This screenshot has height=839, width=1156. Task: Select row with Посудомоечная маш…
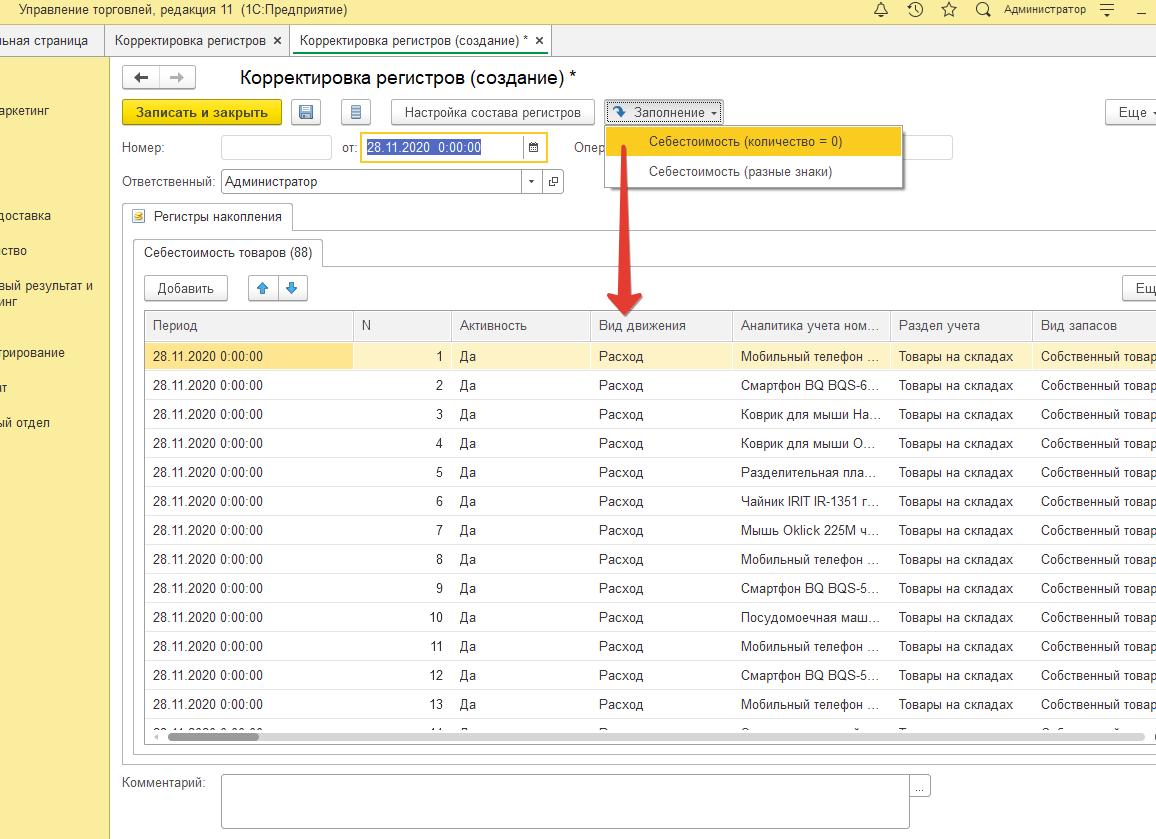click(650, 617)
